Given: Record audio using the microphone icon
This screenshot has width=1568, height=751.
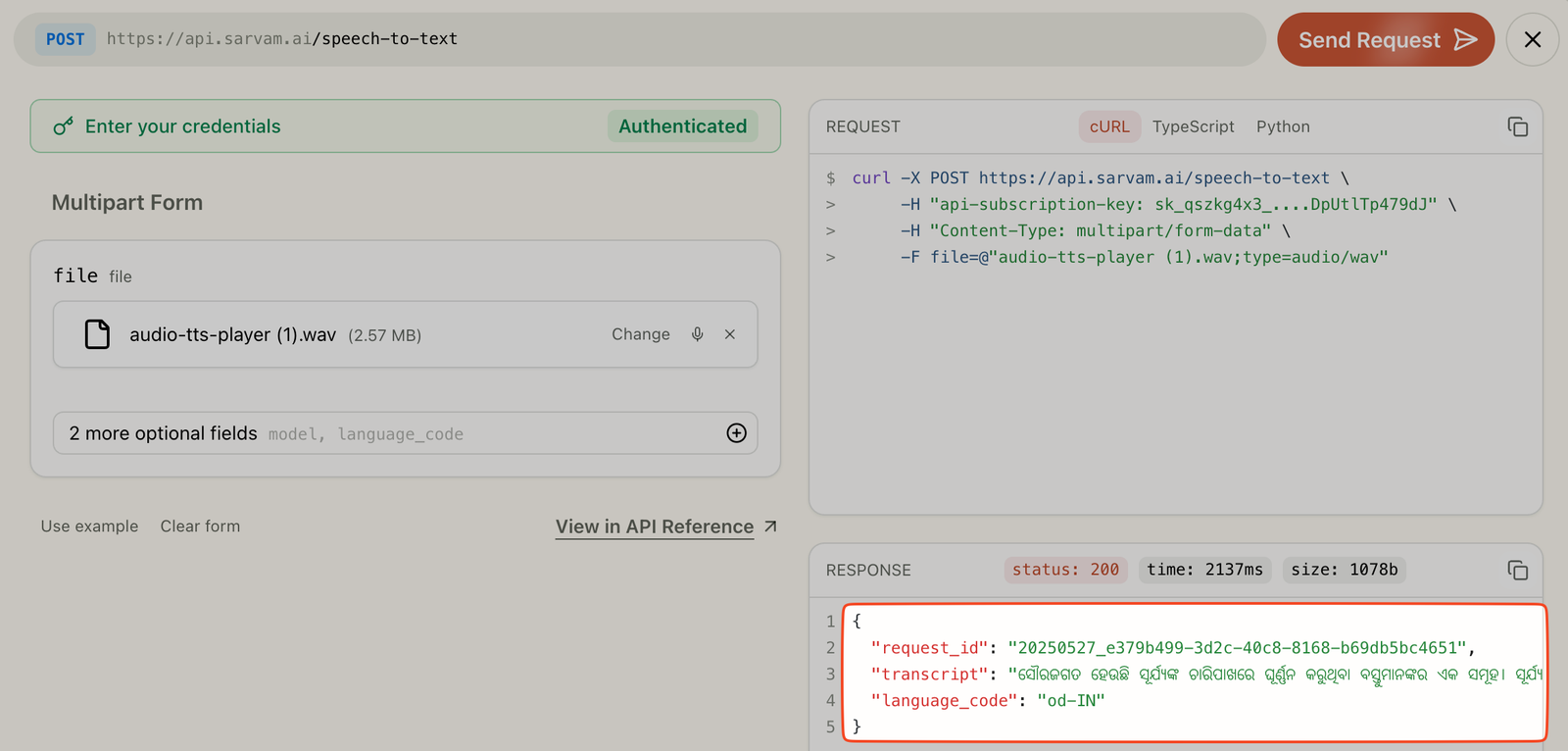Looking at the screenshot, I should click(697, 334).
